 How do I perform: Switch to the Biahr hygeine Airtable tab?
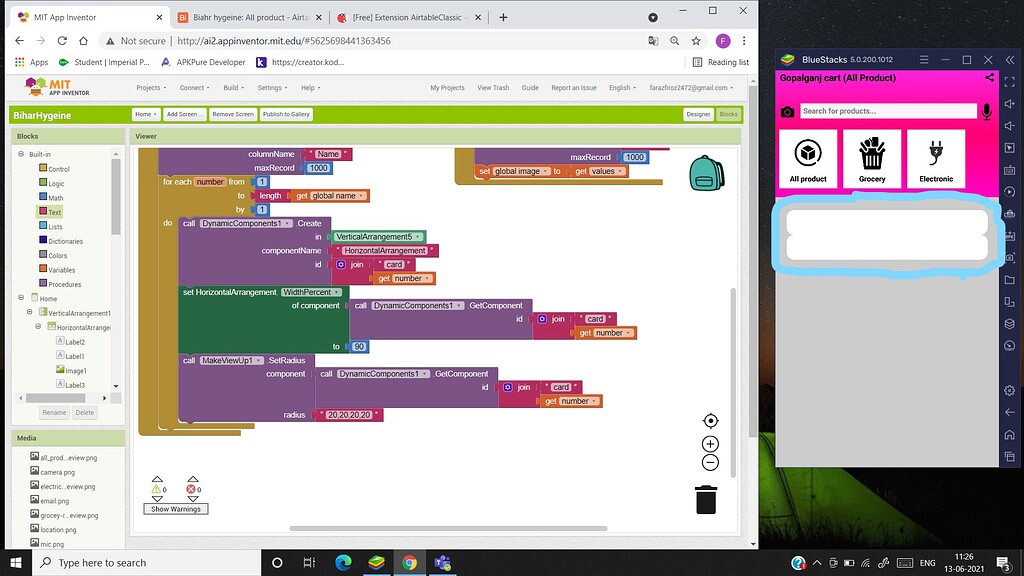click(245, 16)
